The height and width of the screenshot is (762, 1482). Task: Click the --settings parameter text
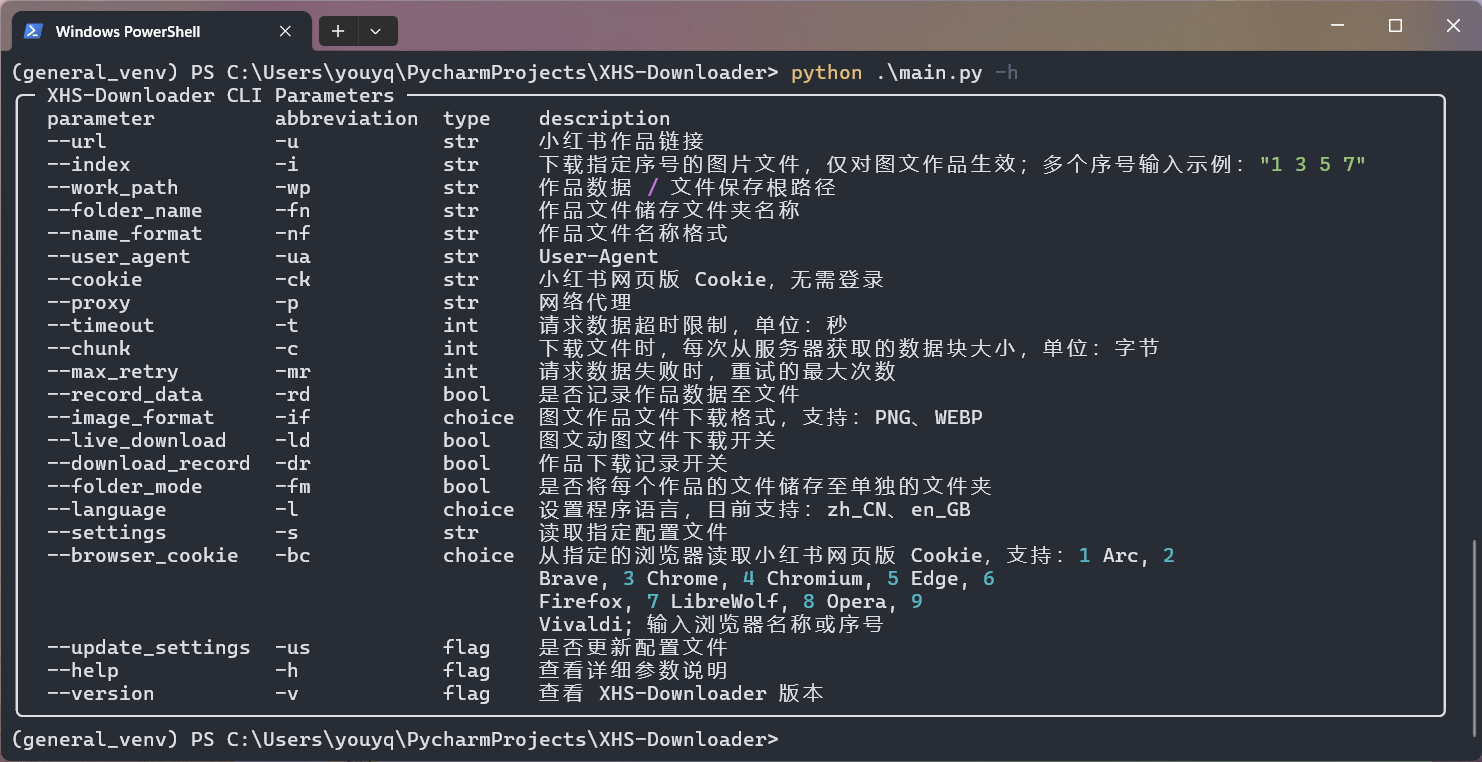(x=107, y=532)
